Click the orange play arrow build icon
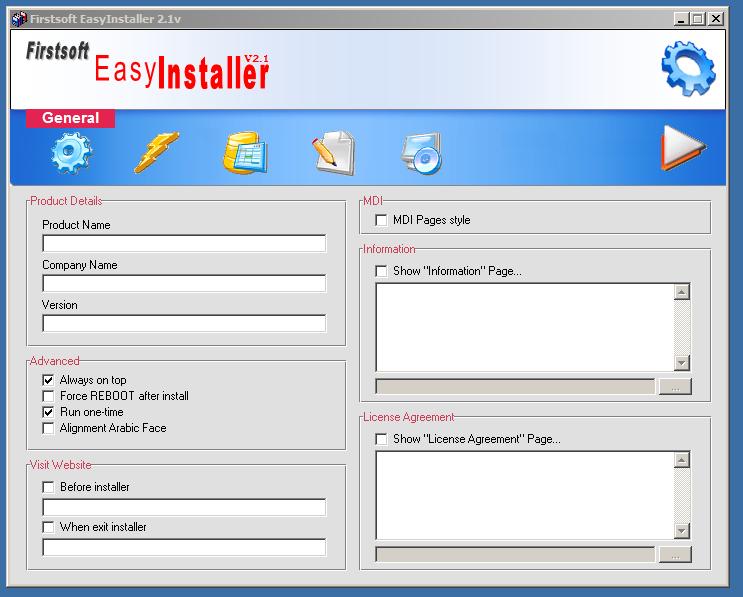This screenshot has height=597, width=743. (683, 147)
